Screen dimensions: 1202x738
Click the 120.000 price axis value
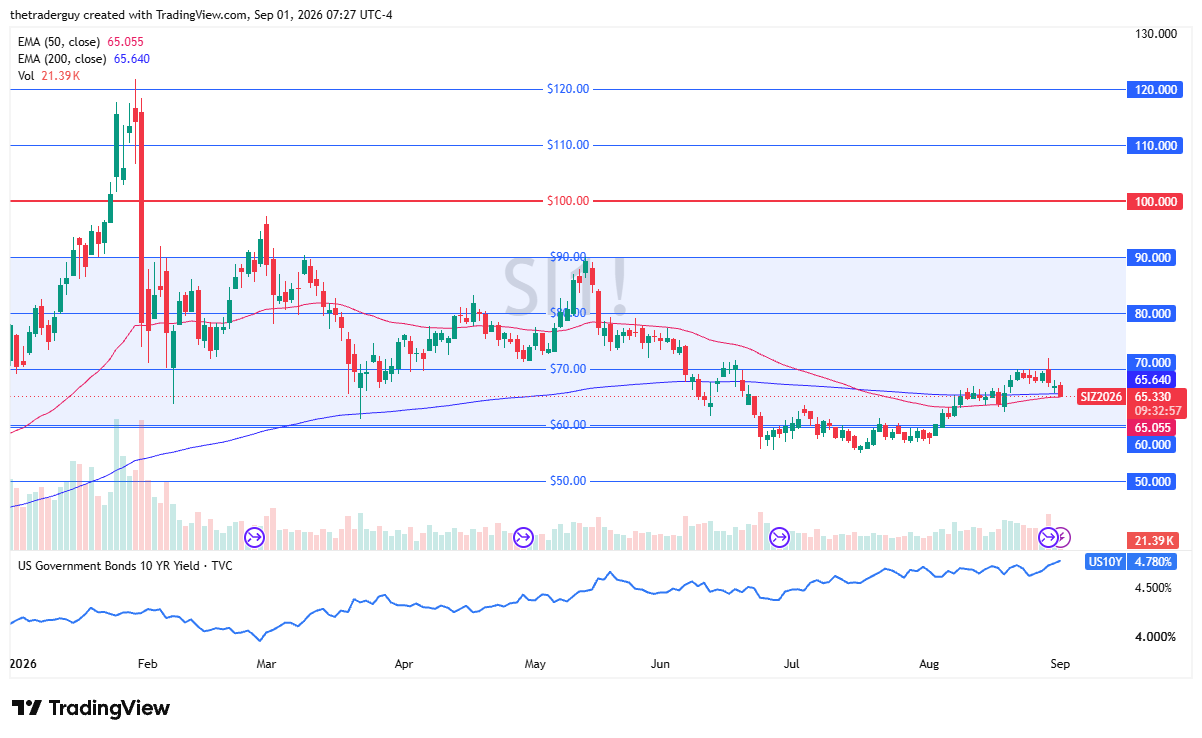click(1153, 90)
